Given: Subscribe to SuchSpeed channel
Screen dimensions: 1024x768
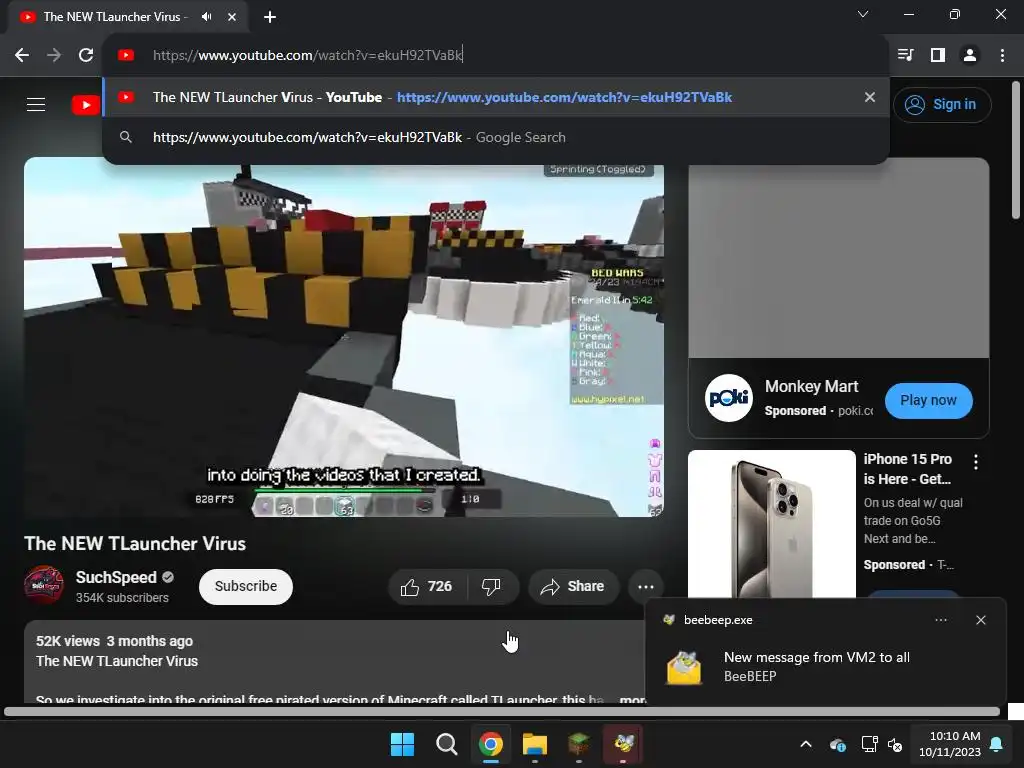Looking at the screenshot, I should tap(246, 586).
